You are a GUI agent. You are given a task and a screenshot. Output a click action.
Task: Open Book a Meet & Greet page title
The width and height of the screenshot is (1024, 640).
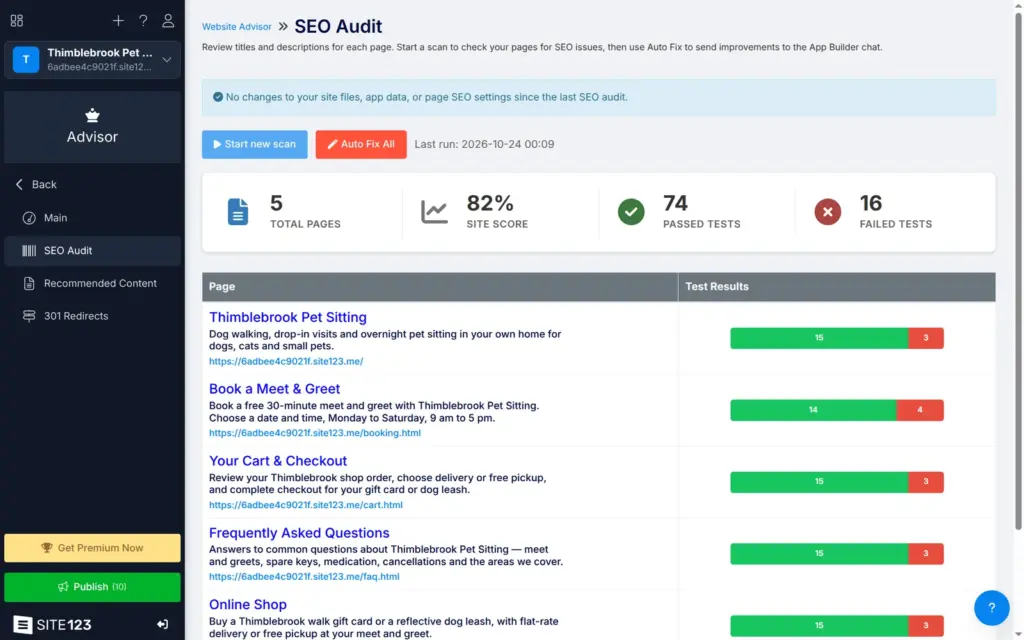(274, 389)
